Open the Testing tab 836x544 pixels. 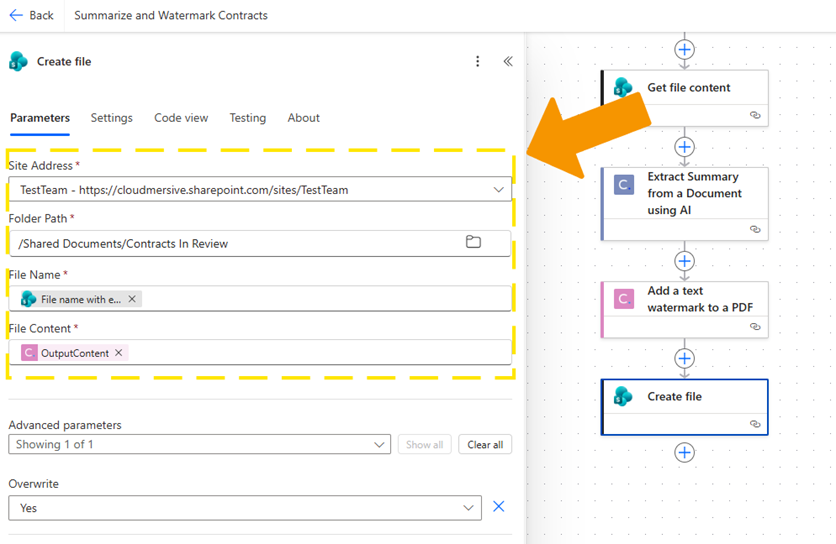[x=247, y=118]
